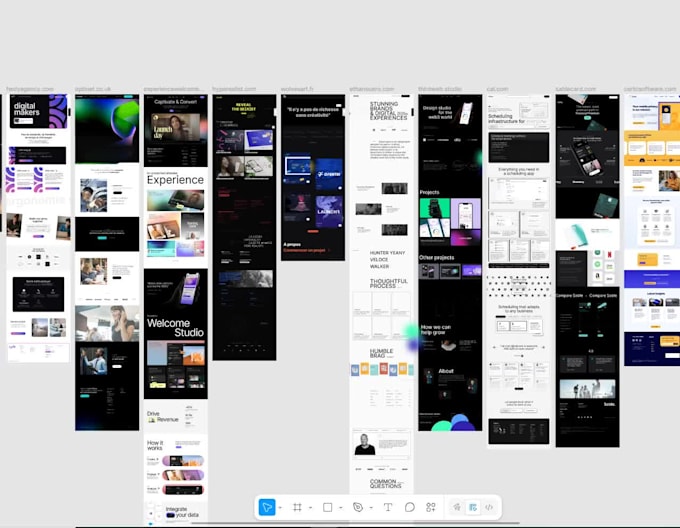Switch to Design mode in the toolbar

[473, 507]
